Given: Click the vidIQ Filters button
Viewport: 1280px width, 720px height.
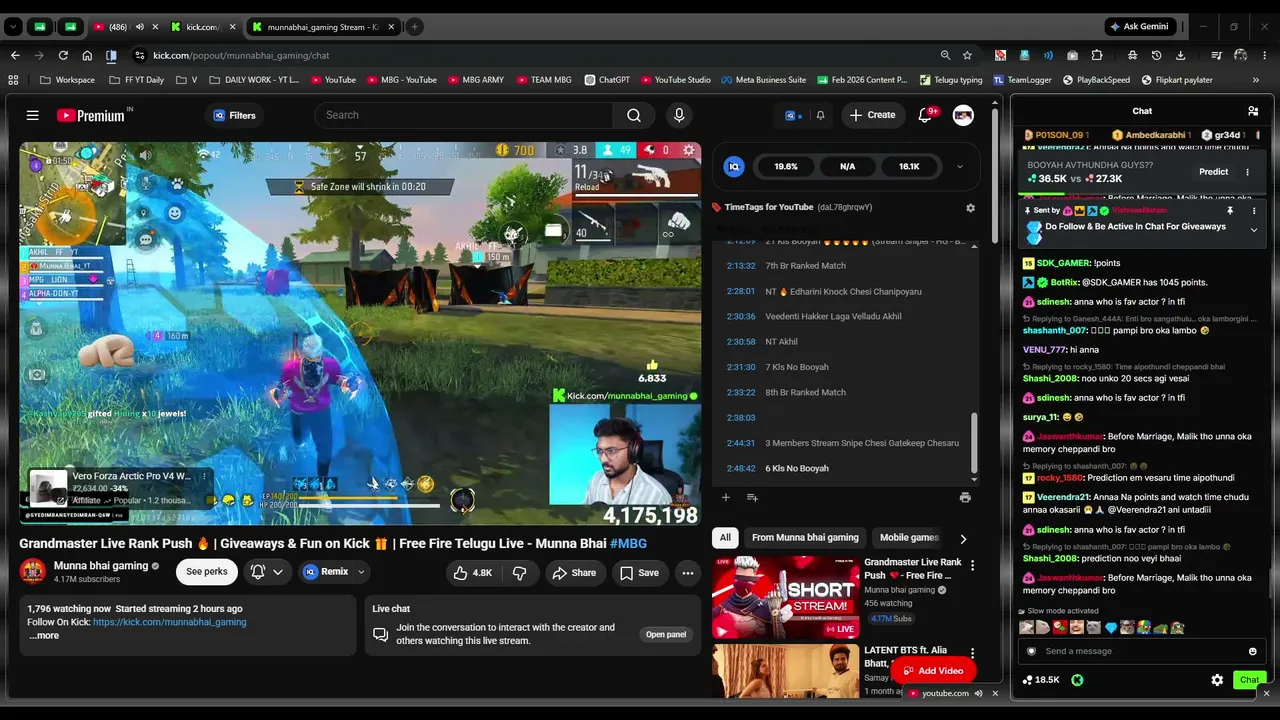Looking at the screenshot, I should (235, 115).
